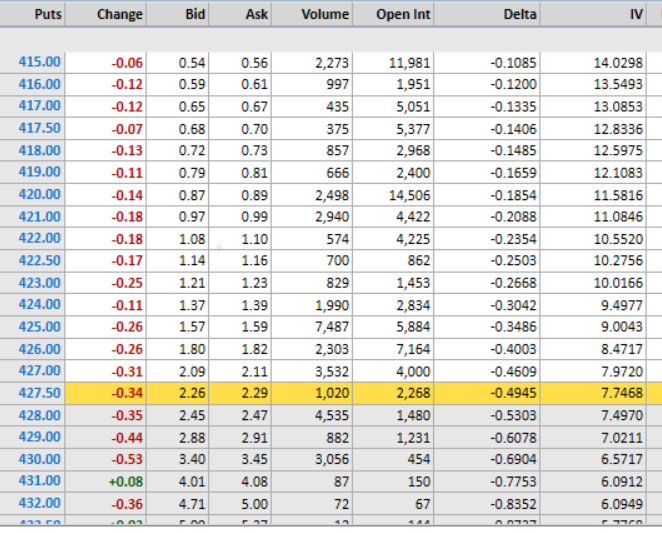Open the 428.00 put strike
Viewport: 662px width, 533px height.
(x=39, y=415)
